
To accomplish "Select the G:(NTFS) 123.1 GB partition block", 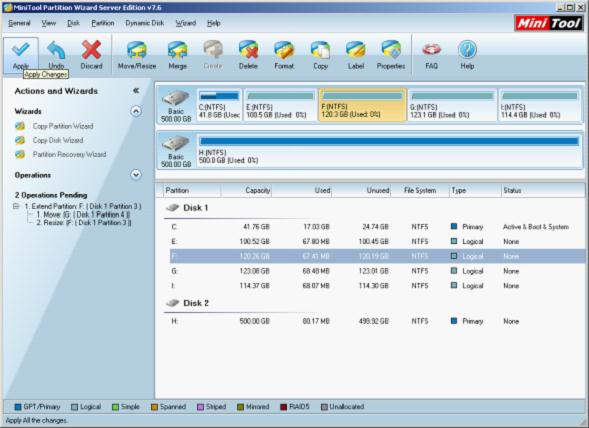I will pos(452,105).
